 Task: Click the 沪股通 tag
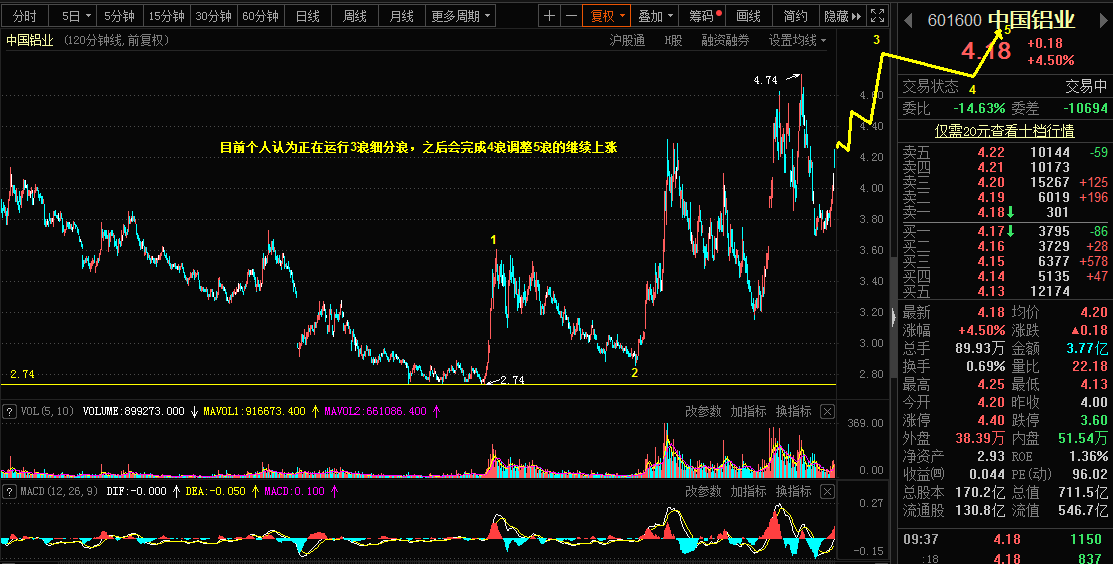tap(627, 40)
